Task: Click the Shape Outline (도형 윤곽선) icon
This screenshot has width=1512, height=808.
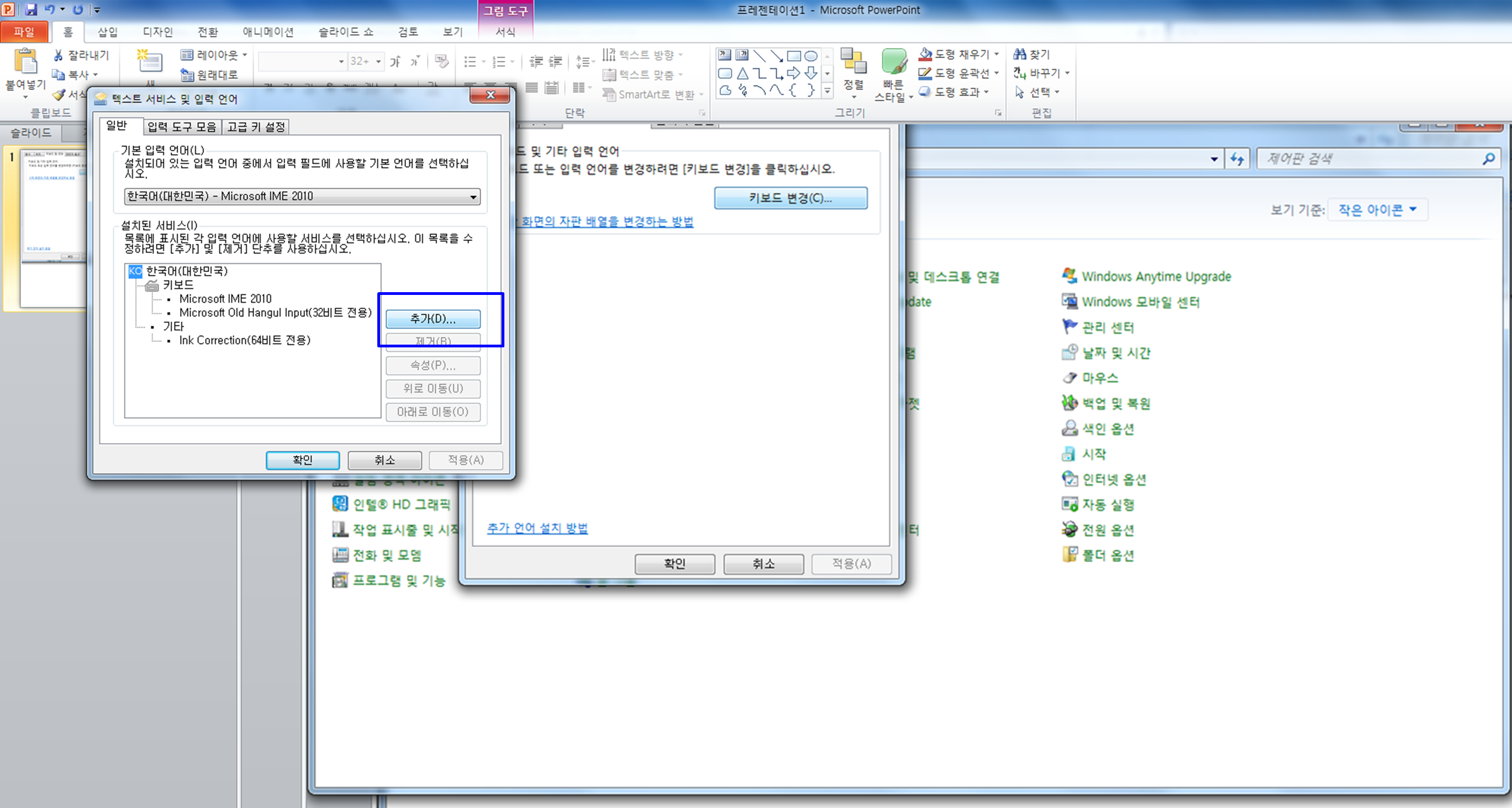Action: click(x=925, y=73)
